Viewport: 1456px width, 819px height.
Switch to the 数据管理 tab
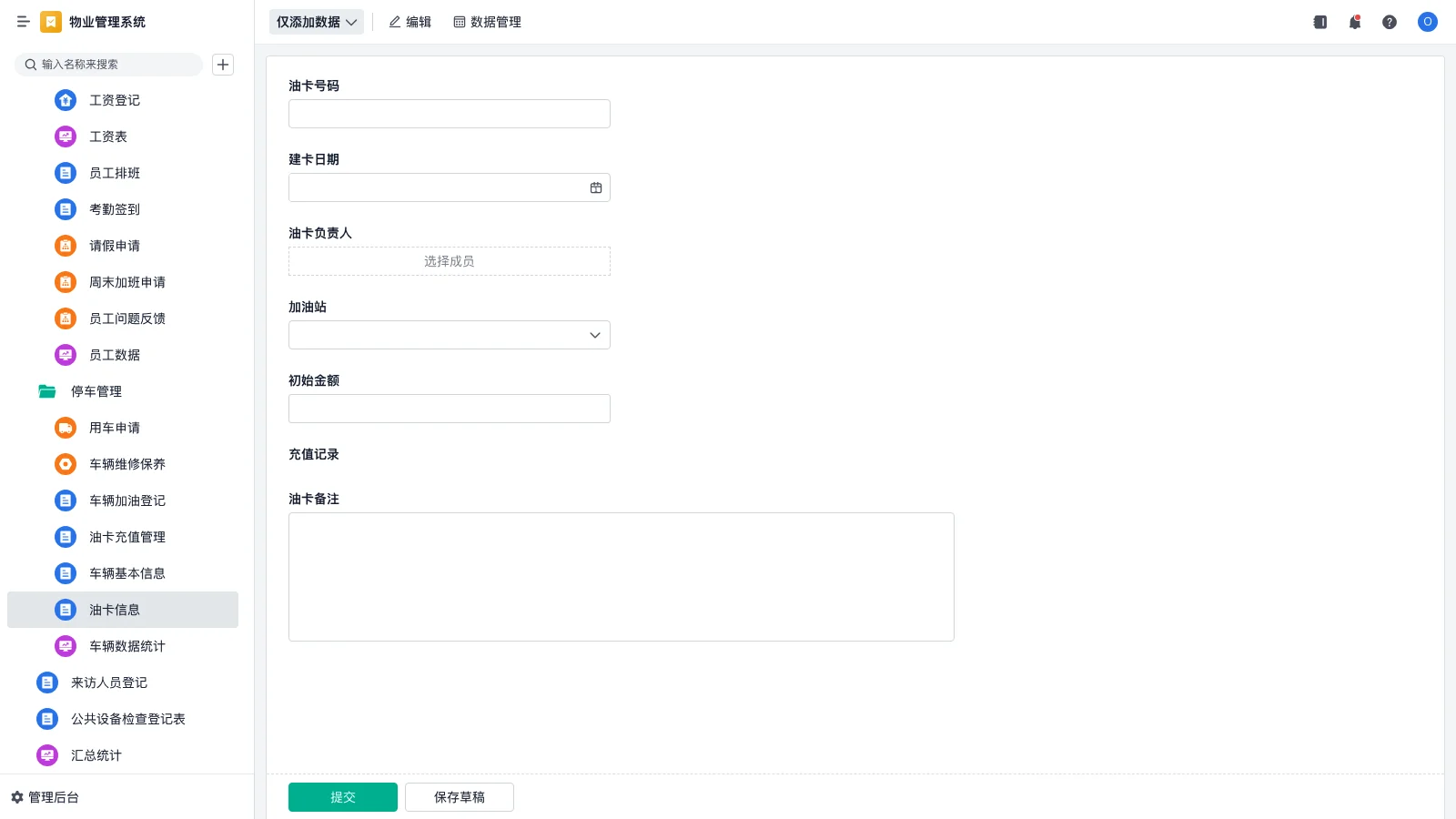click(x=487, y=22)
